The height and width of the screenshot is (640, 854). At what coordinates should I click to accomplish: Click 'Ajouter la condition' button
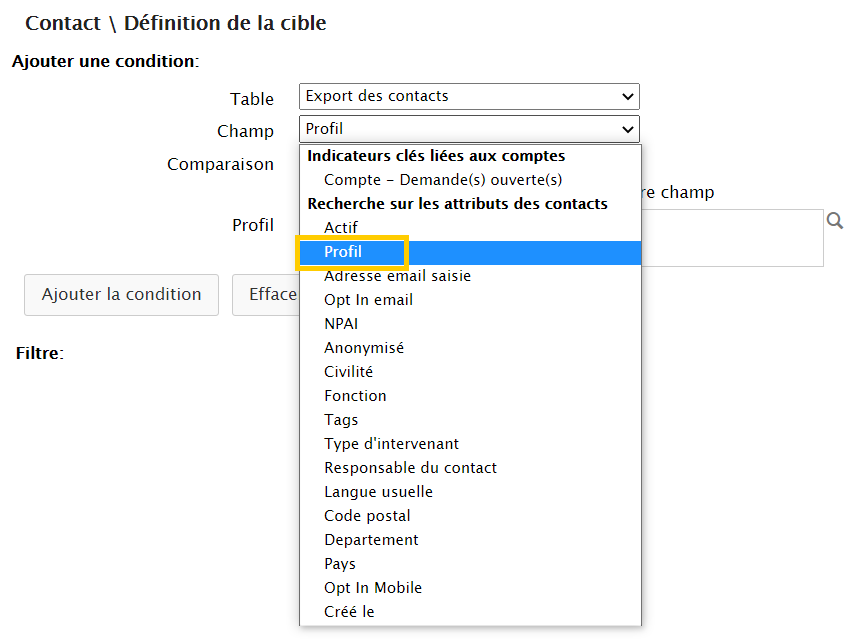(121, 295)
